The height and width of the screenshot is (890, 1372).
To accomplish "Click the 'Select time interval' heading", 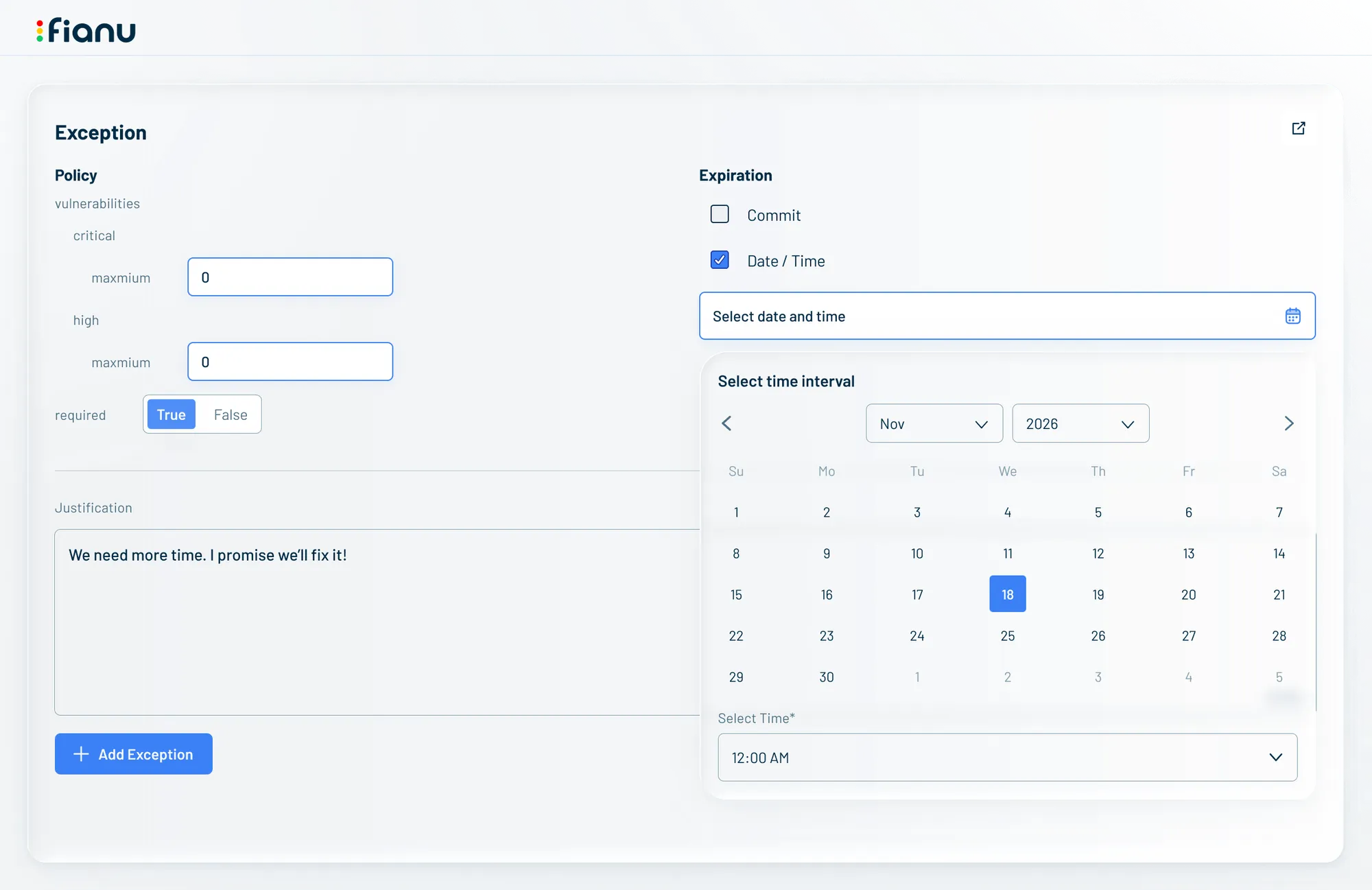I will tap(786, 381).
